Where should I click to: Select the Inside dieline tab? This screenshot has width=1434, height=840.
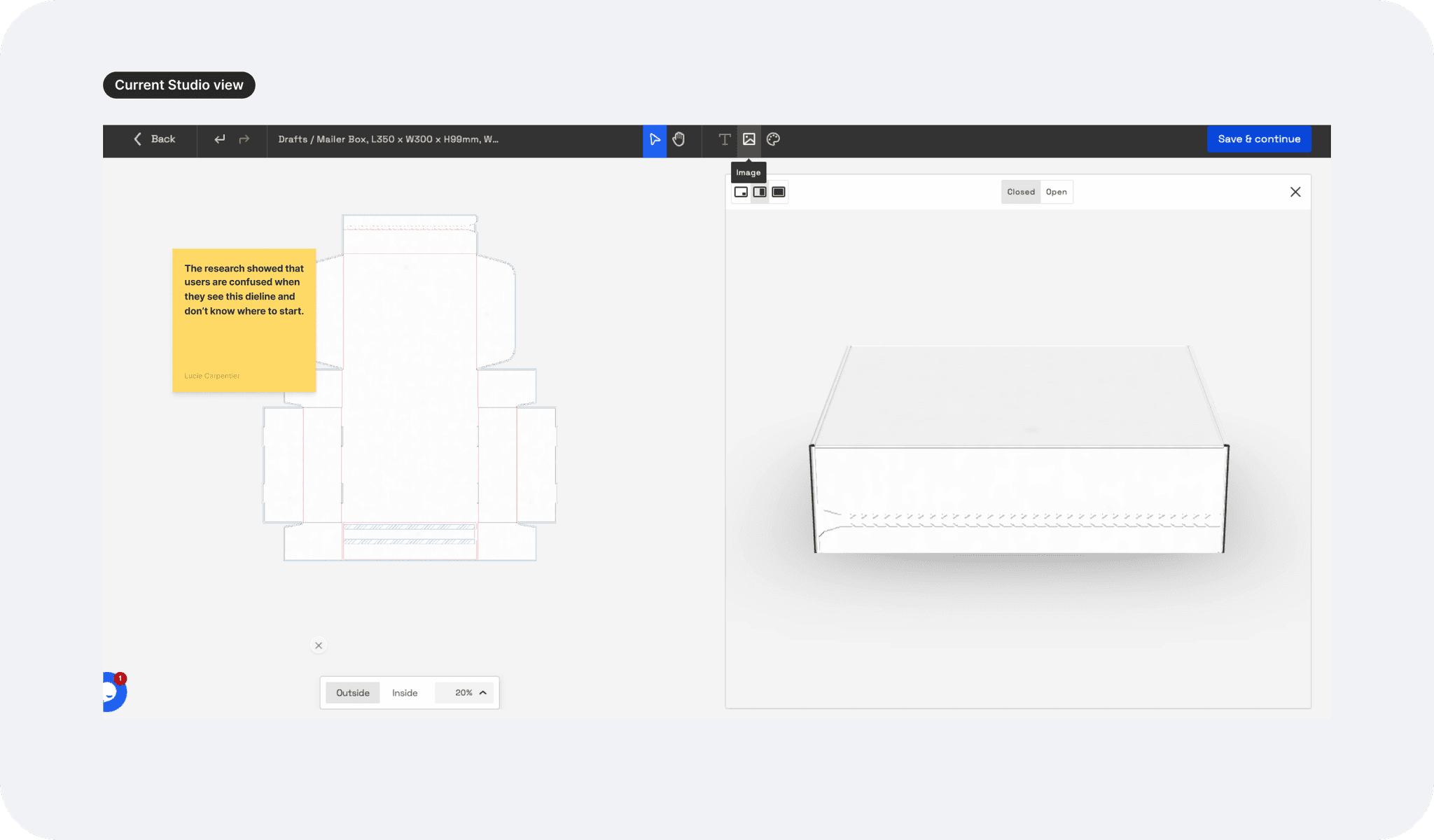tap(405, 693)
